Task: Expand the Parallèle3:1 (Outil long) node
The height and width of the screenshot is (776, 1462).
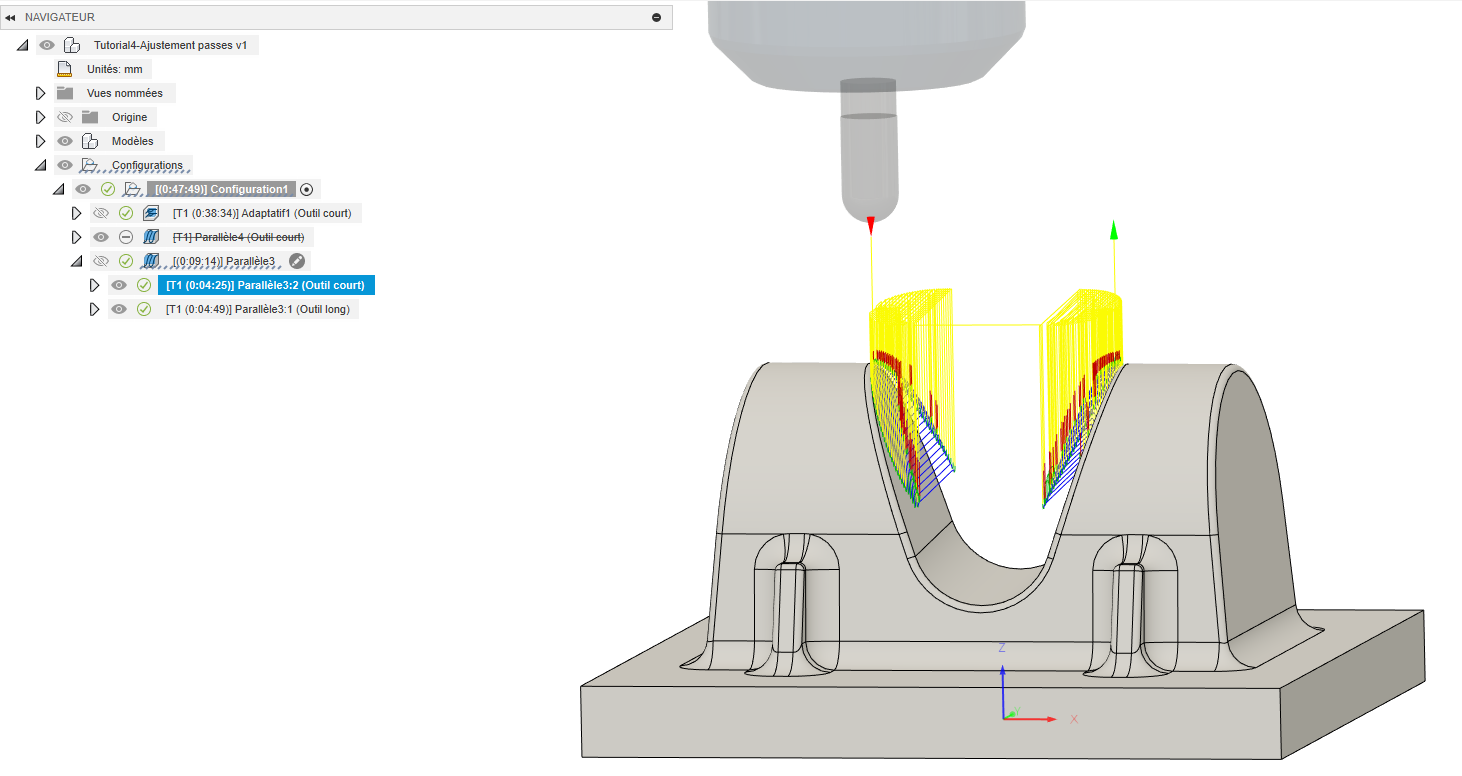Action: tap(95, 309)
